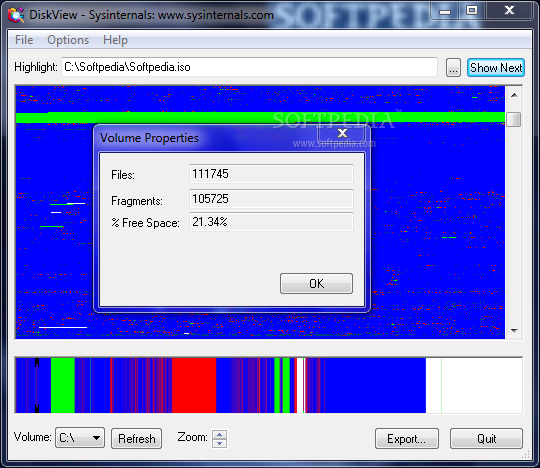The width and height of the screenshot is (540, 468).
Task: Click the Volume Properties dialog title
Action: coord(149,138)
